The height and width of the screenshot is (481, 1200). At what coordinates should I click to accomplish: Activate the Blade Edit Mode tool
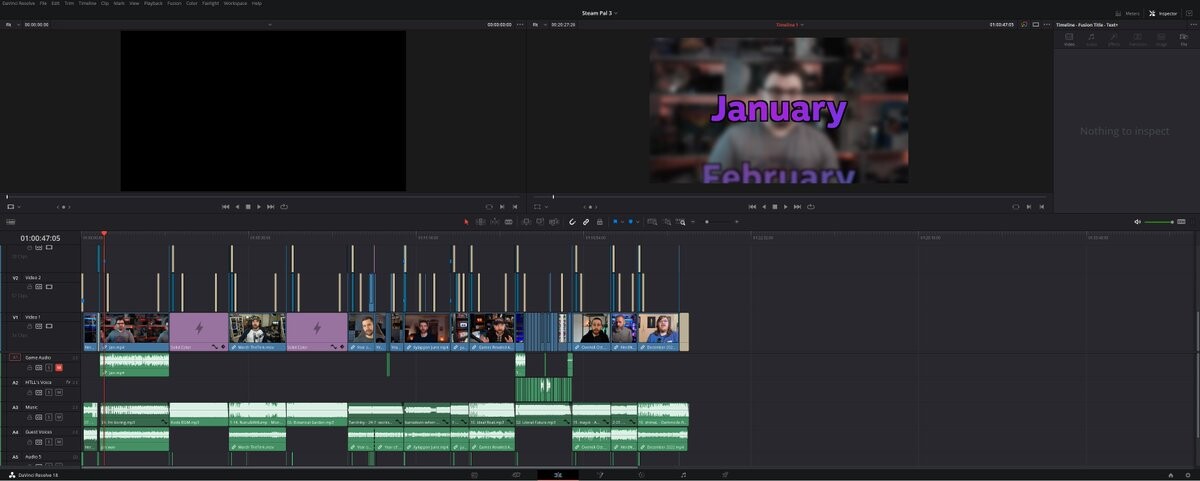[x=508, y=221]
